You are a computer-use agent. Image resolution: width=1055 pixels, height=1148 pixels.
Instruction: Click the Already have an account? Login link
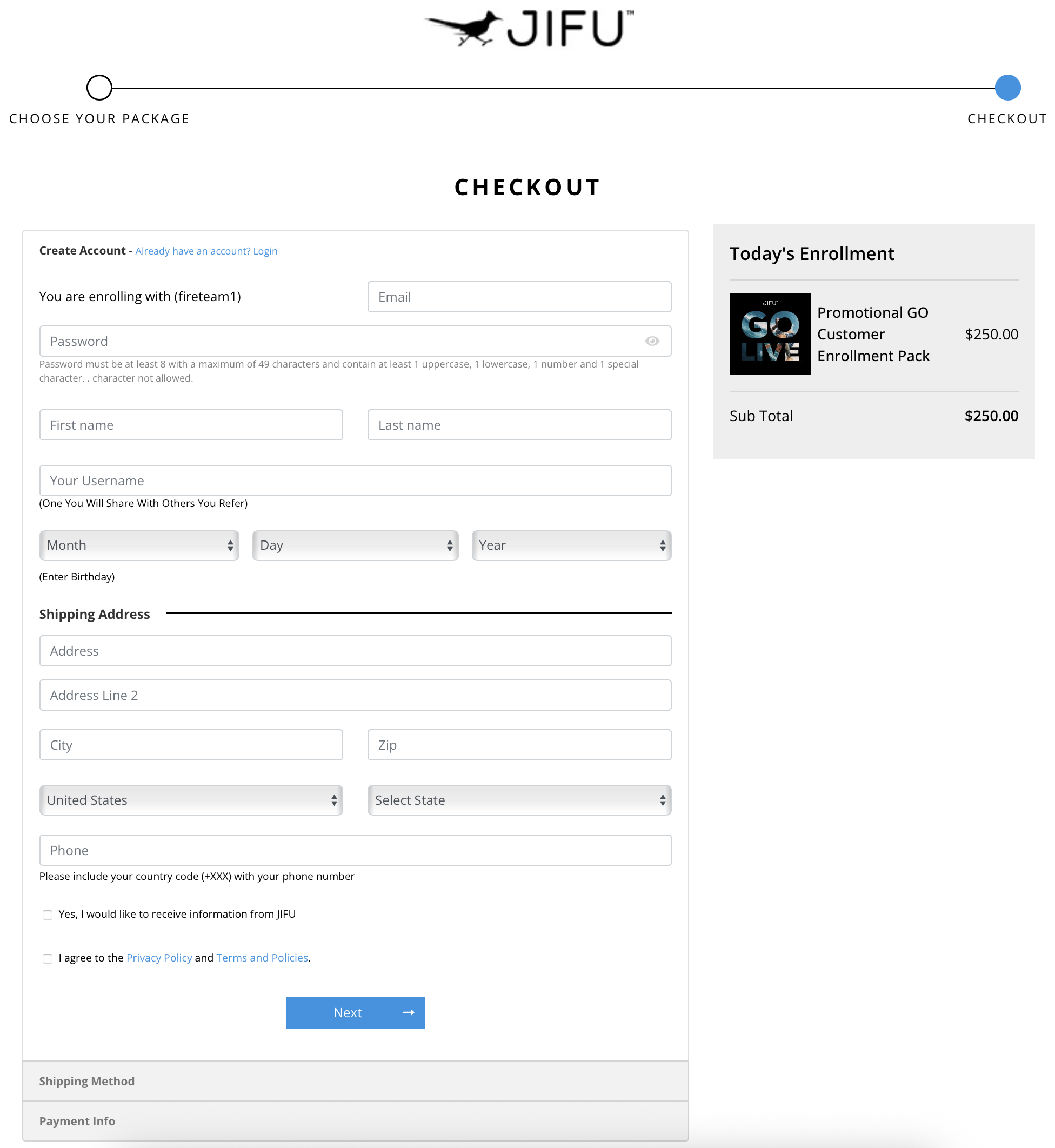point(206,251)
